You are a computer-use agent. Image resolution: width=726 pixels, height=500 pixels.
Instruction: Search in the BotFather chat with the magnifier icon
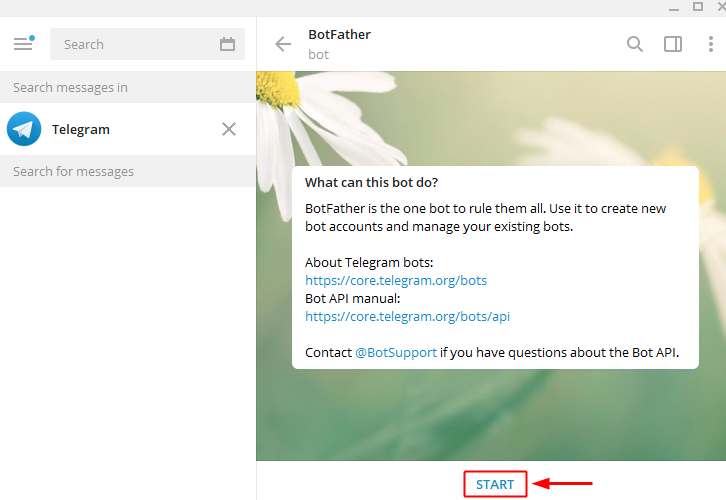click(x=635, y=44)
